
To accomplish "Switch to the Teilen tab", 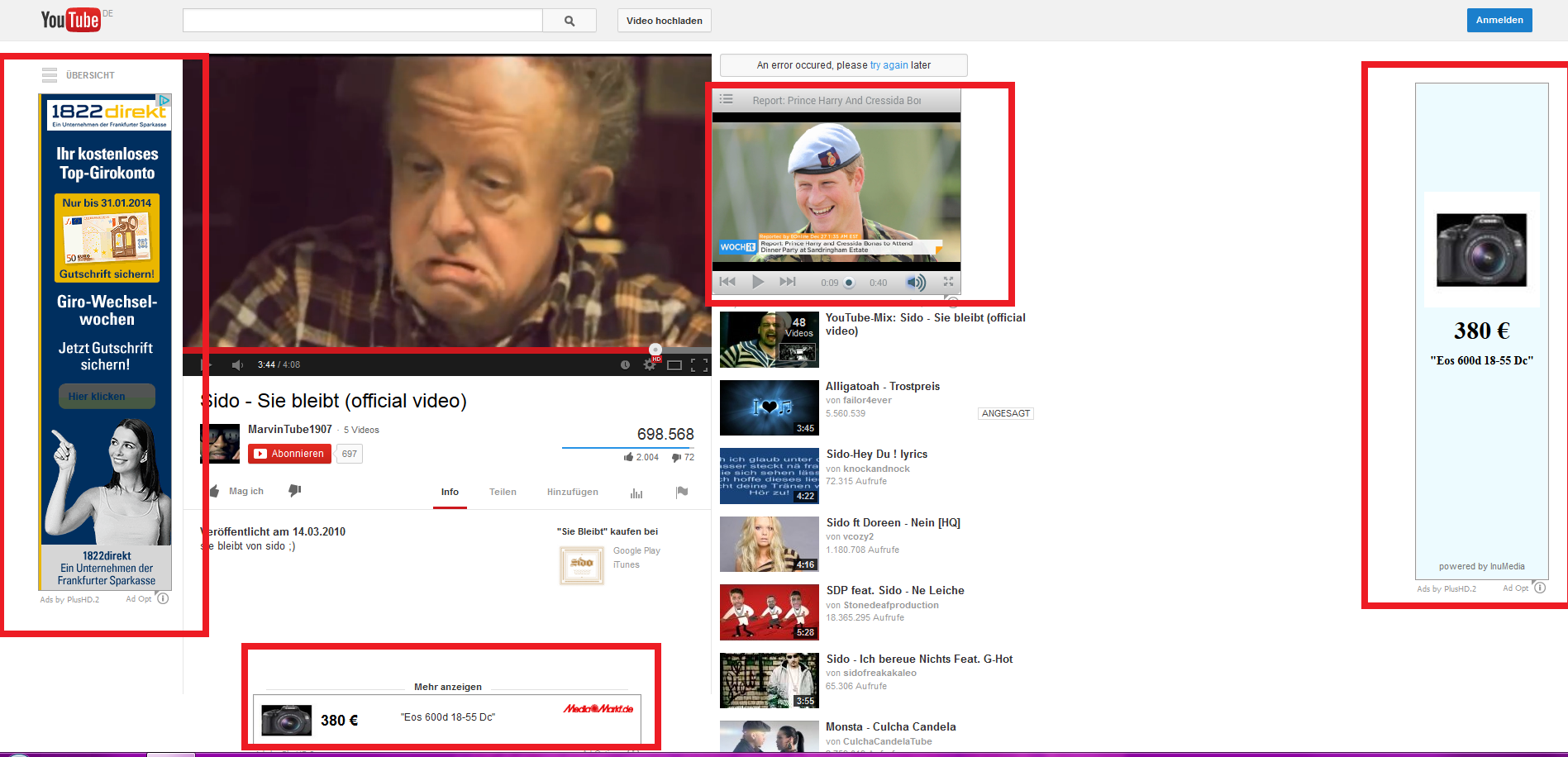I will [503, 492].
